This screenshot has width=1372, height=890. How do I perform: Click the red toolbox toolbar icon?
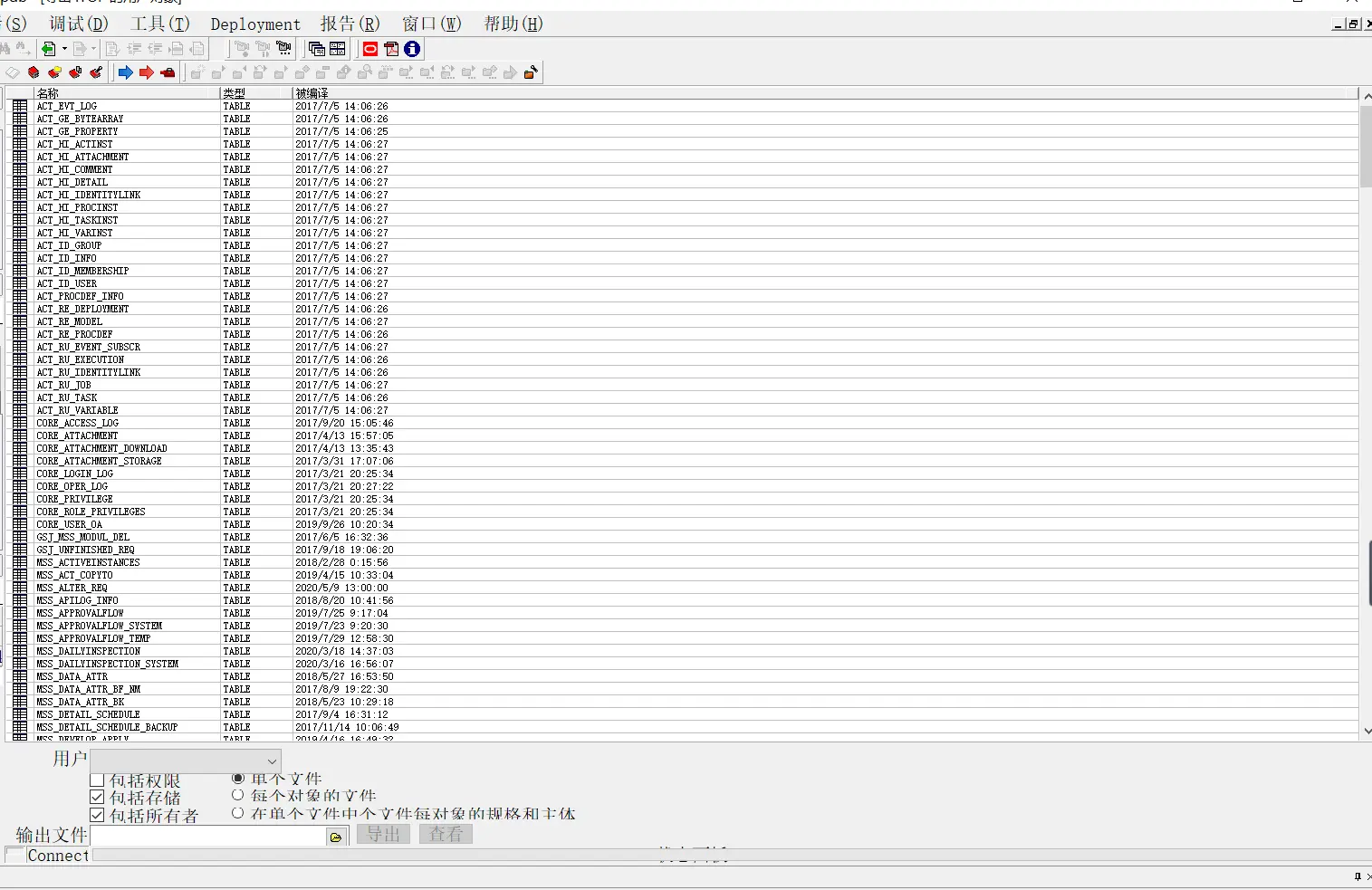[x=168, y=72]
